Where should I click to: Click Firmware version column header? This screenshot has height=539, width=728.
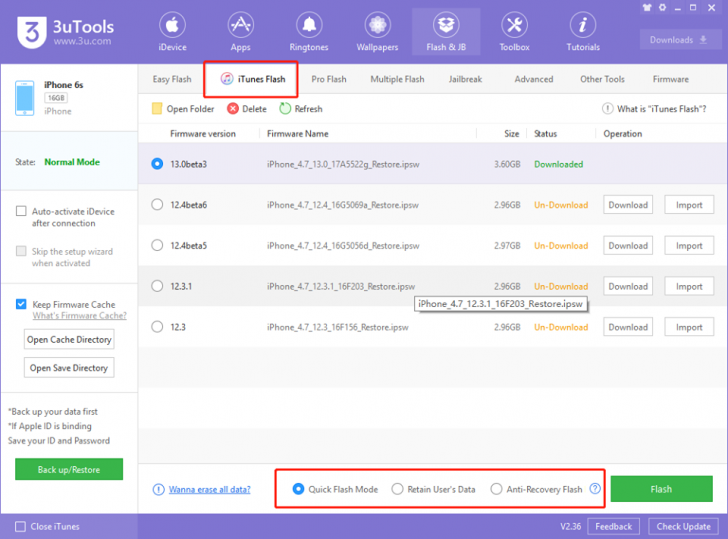(202, 134)
